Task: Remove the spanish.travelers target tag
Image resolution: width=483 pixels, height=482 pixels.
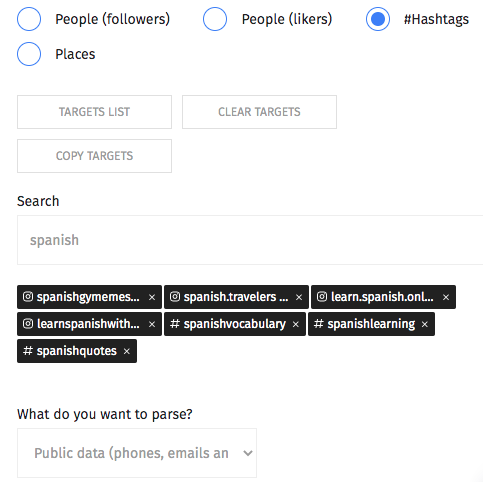Action: pos(299,297)
